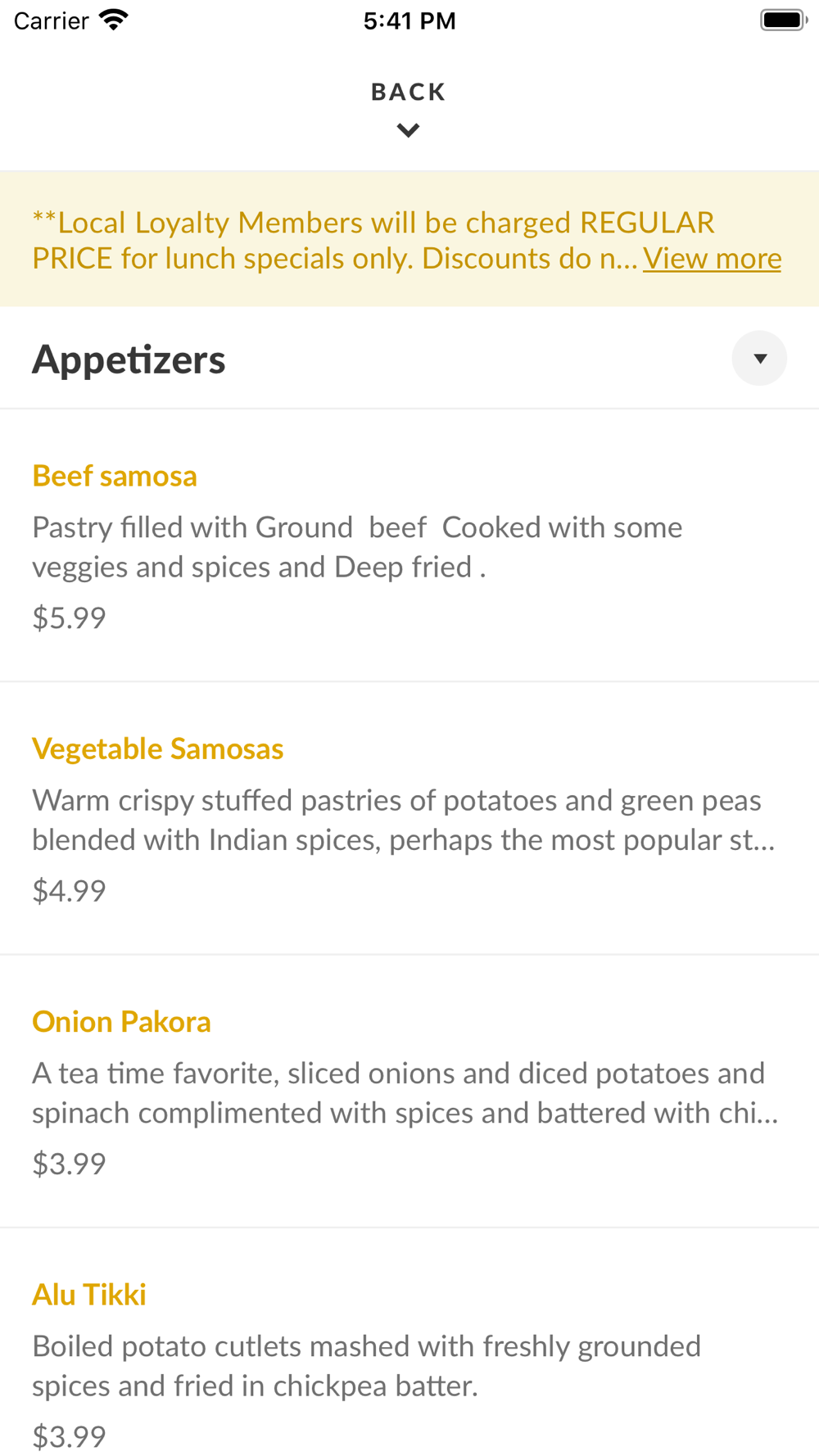
Task: Select the Alu Tikki item
Action: pos(89,1294)
